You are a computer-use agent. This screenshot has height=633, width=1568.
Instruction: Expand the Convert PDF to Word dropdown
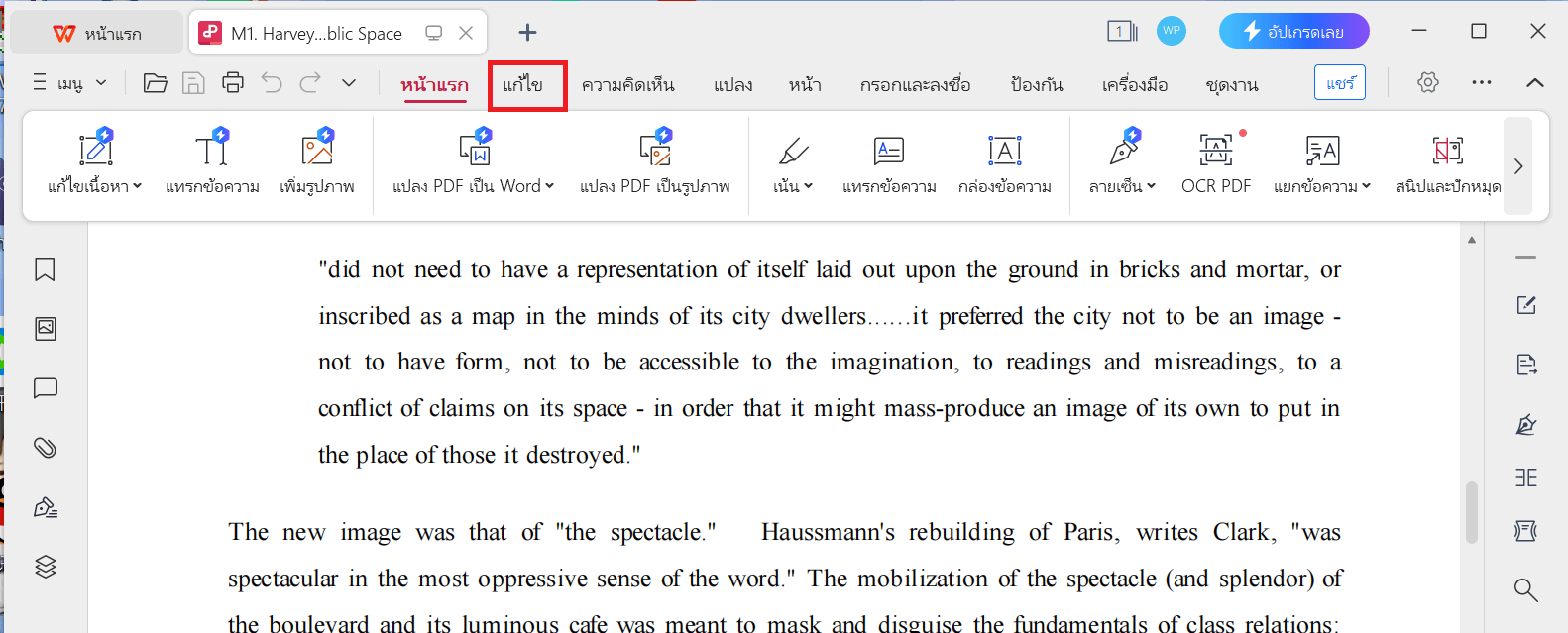coord(549,186)
